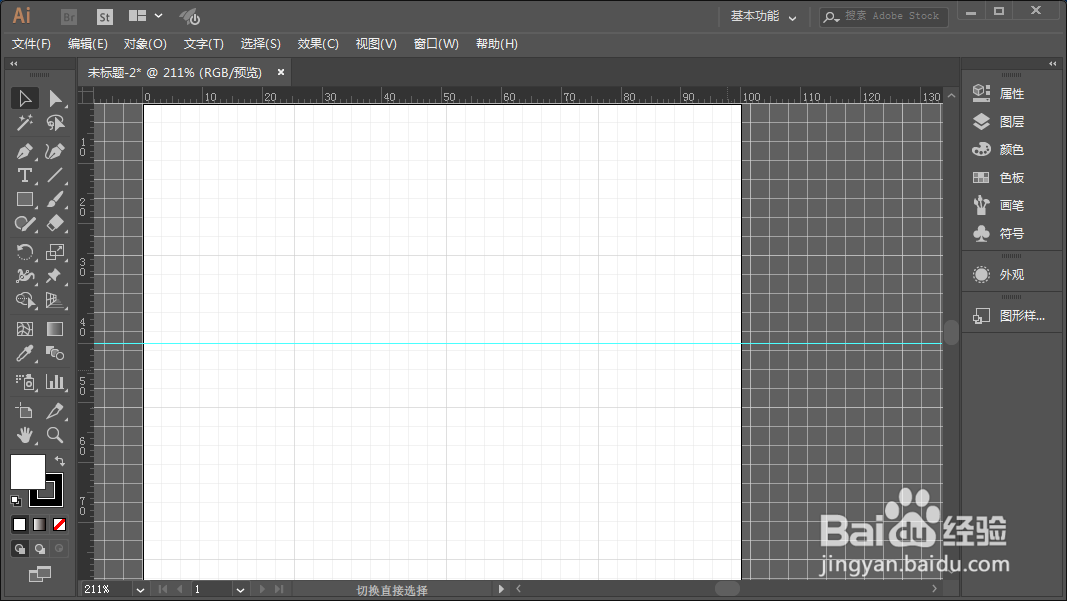Image resolution: width=1067 pixels, height=601 pixels.
Task: Open the arrange documents dropdown
Action: click(x=145, y=16)
